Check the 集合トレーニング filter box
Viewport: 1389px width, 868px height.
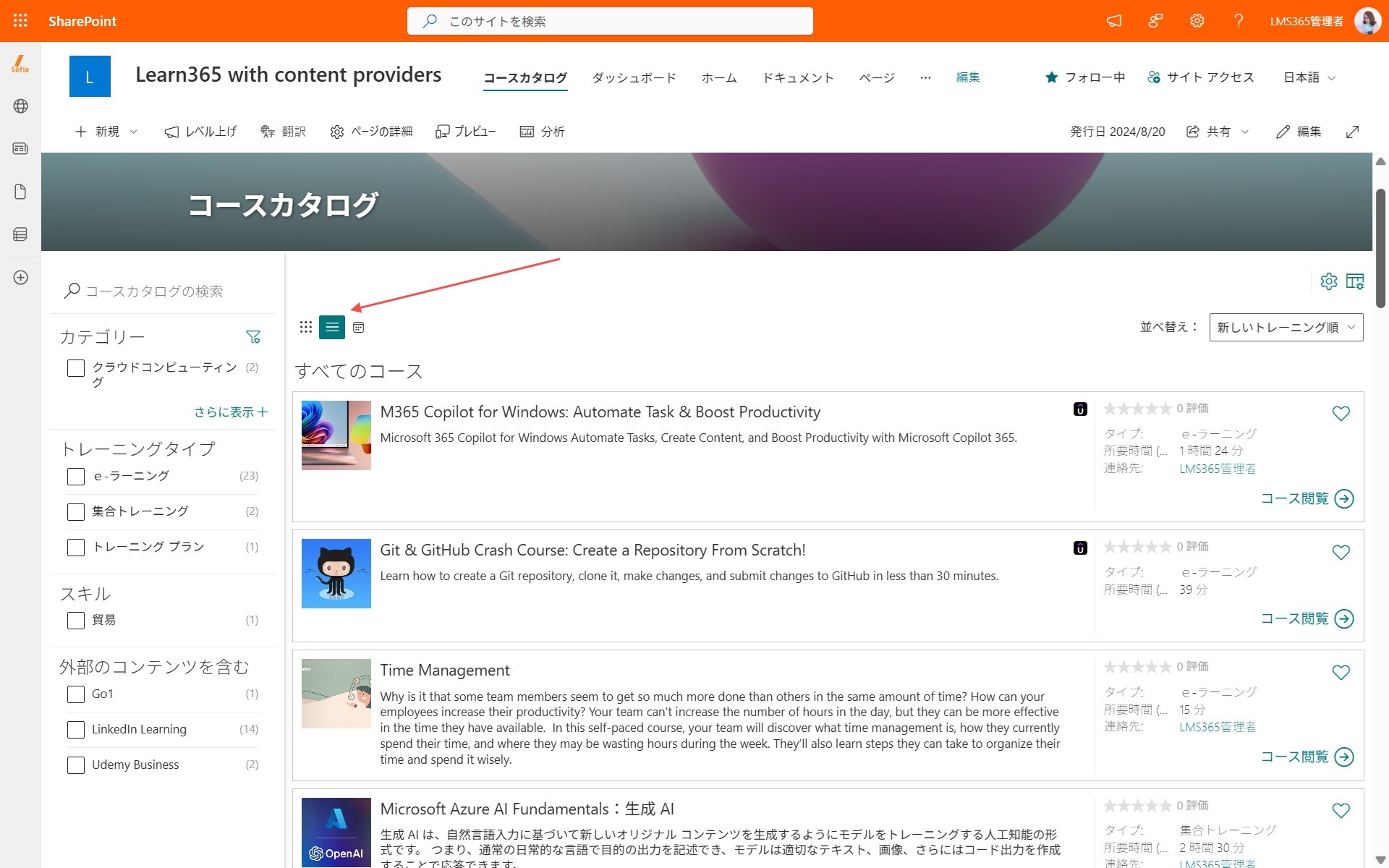(x=76, y=512)
